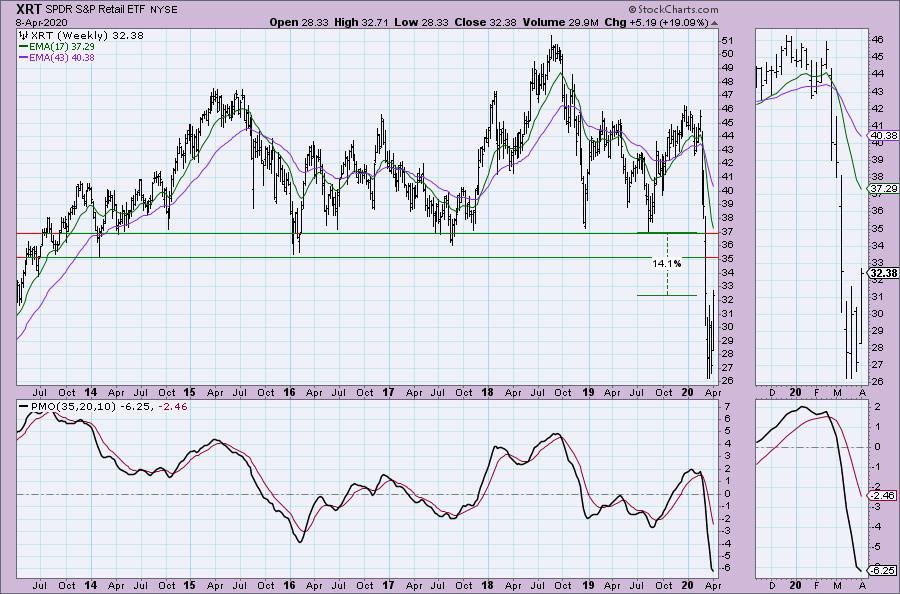
Task: Click the 32.38 price tag on mini chart
Action: pyautogui.click(x=884, y=273)
